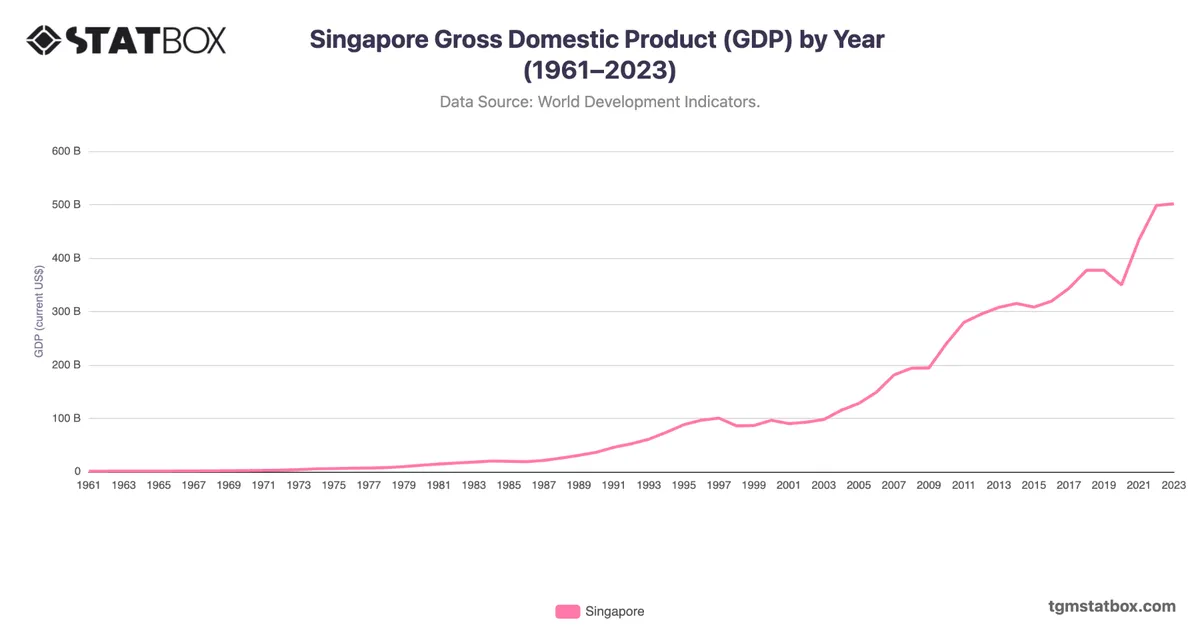The width and height of the screenshot is (1200, 628).
Task: Click the 2011 x-axis year label
Action: 964,485
